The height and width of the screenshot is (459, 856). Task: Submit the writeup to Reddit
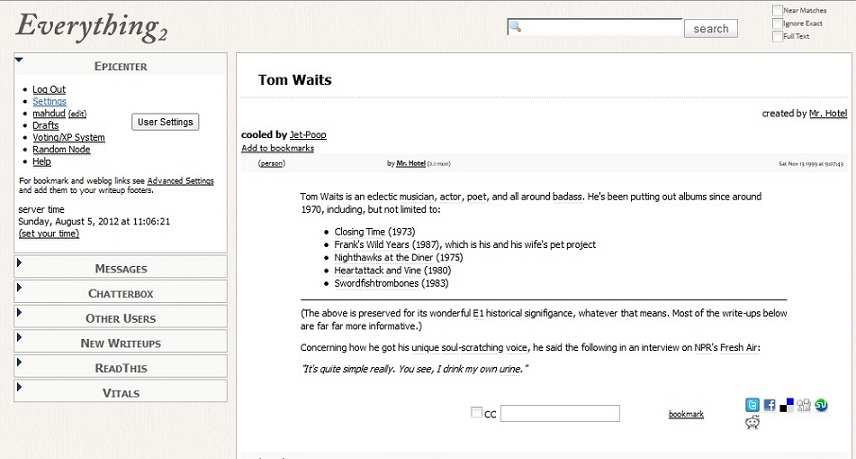click(x=752, y=422)
